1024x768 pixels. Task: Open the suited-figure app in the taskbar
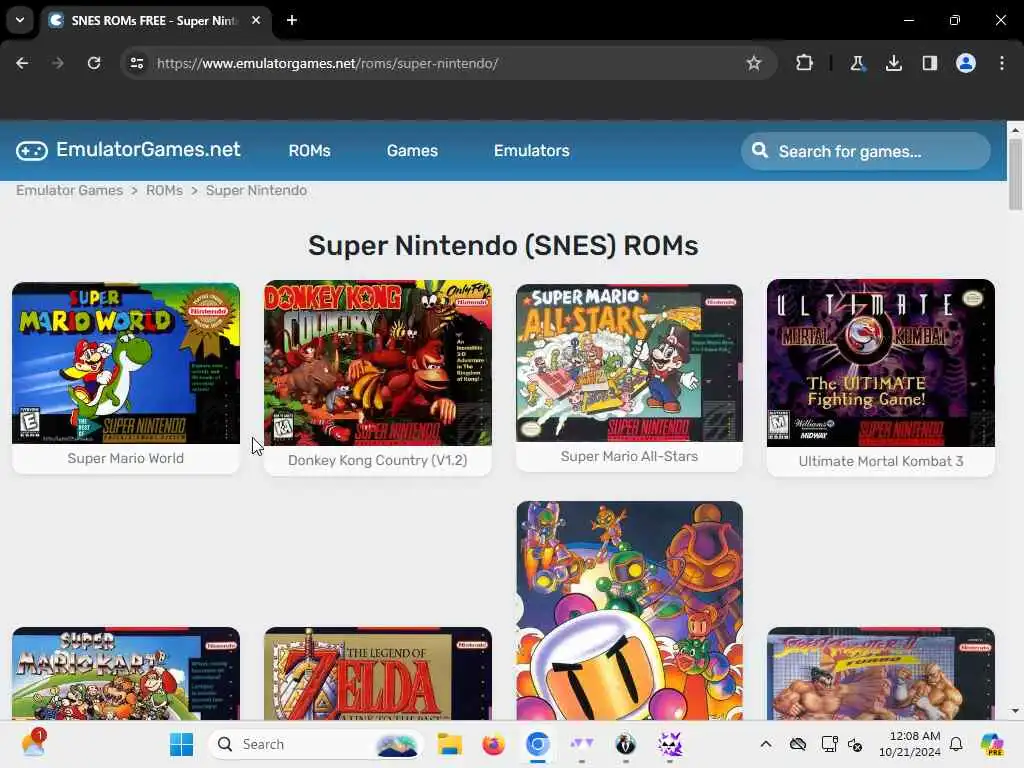pyautogui.click(x=626, y=744)
